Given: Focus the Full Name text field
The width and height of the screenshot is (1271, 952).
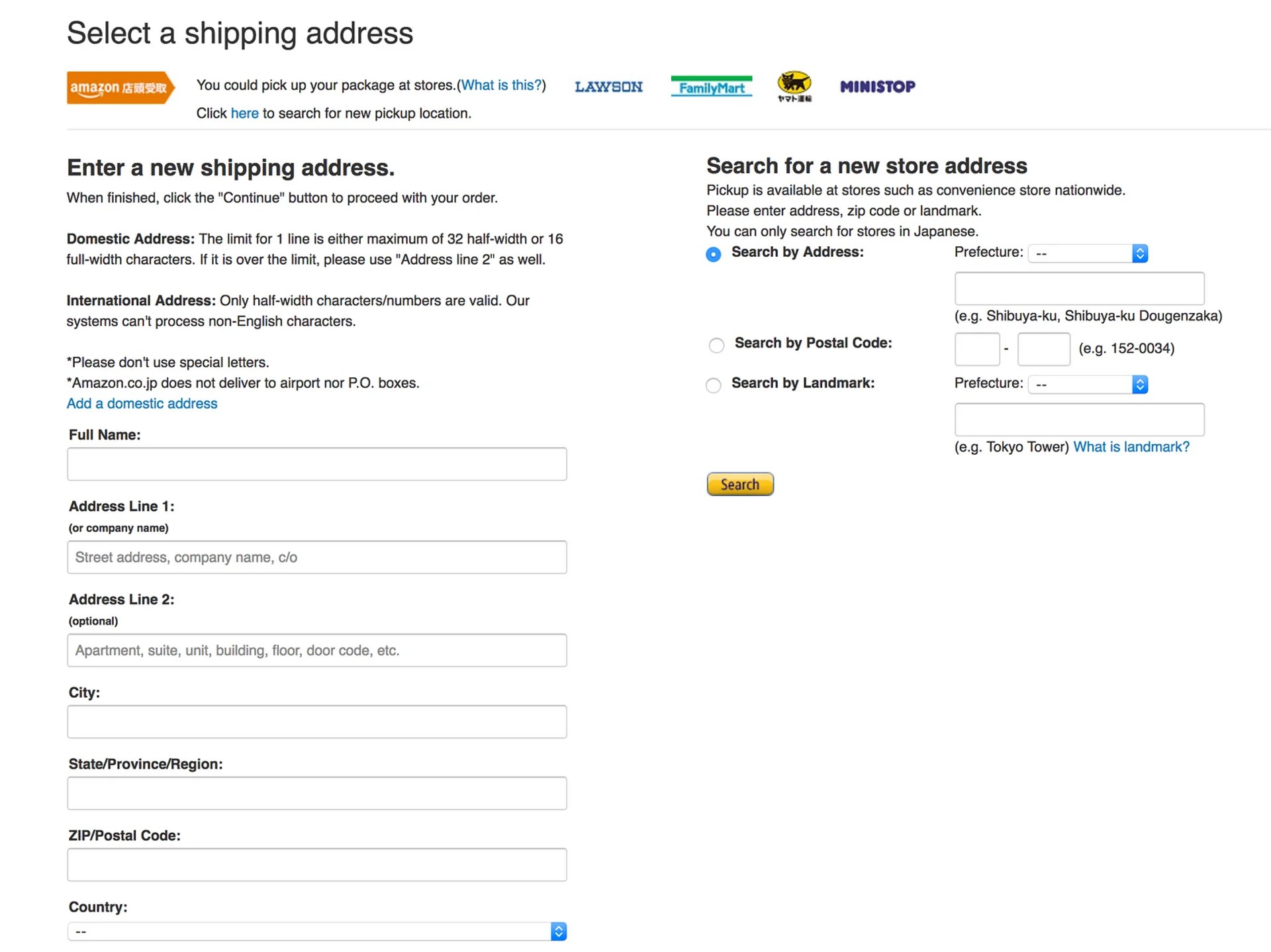Looking at the screenshot, I should (x=316, y=464).
